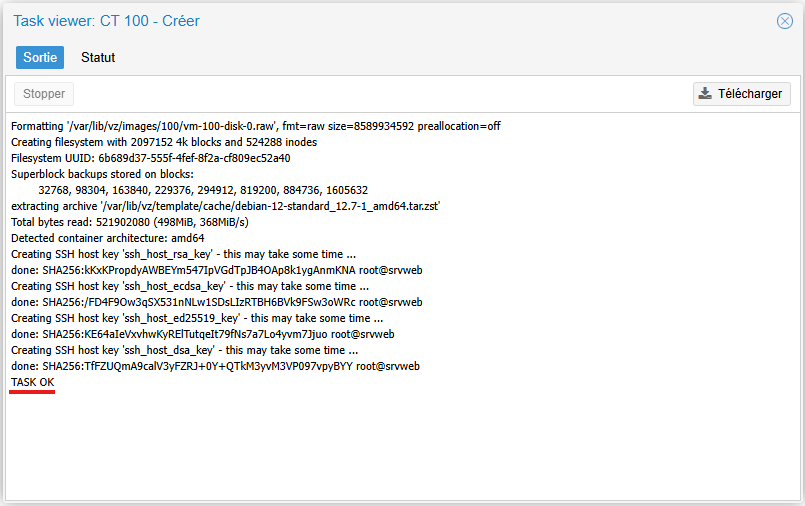Image resolution: width=805 pixels, height=506 pixels.
Task: Select the SHA256:KE64aIeVxvhw fingerprint line
Action: [x=203, y=335]
